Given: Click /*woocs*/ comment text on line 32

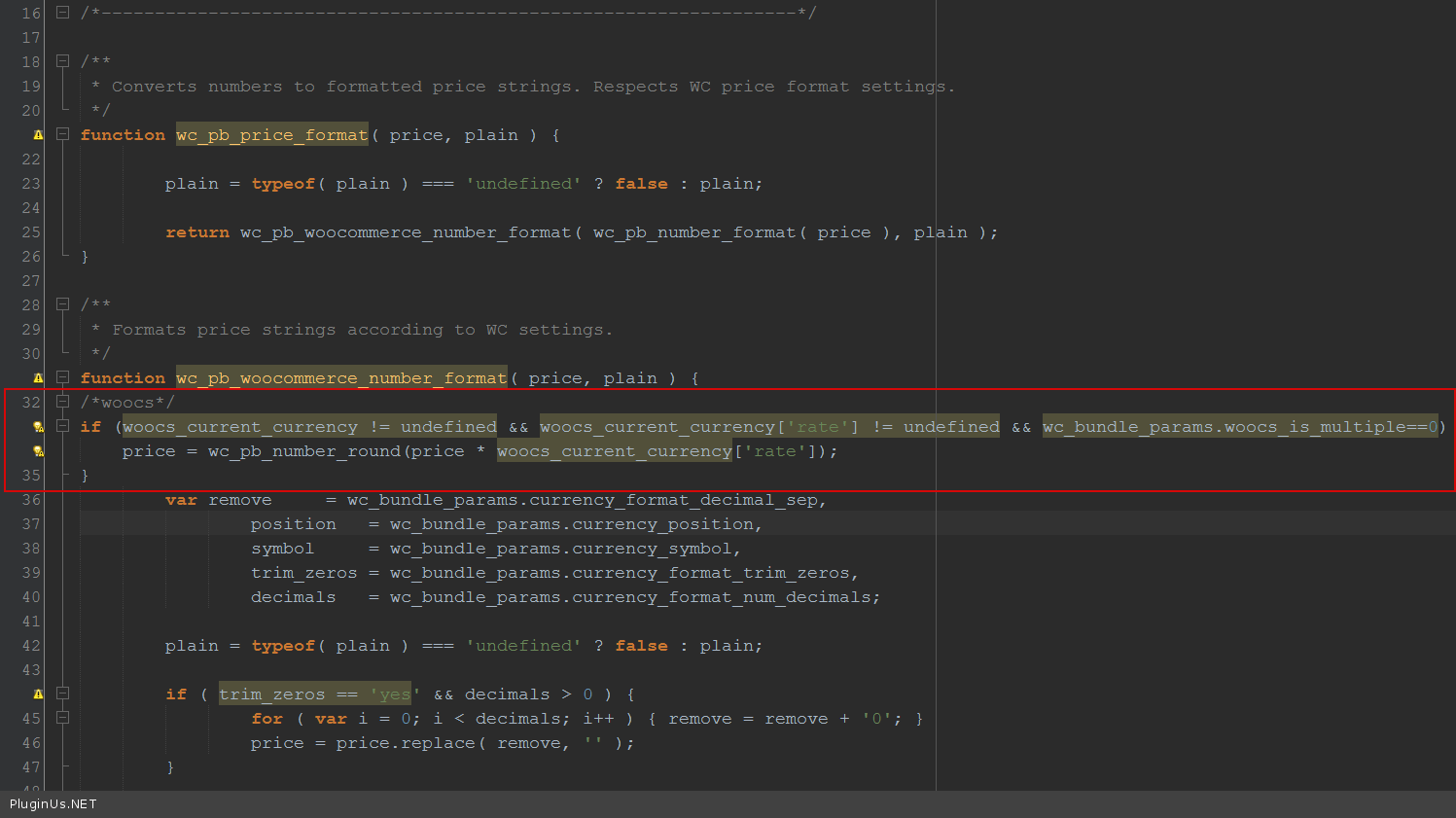Looking at the screenshot, I should (x=127, y=403).
